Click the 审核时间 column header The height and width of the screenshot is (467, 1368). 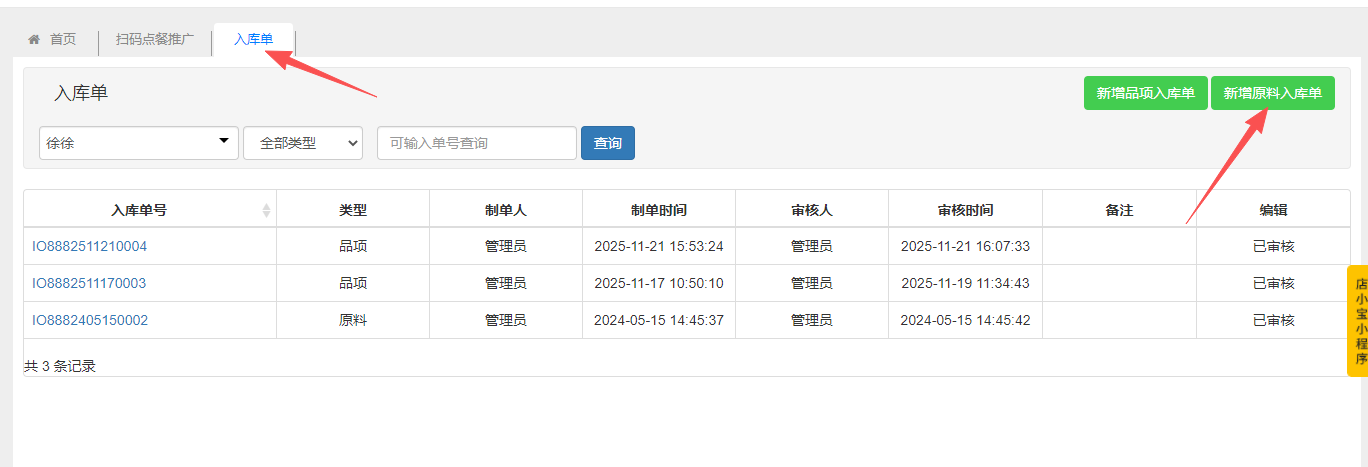pos(965,210)
